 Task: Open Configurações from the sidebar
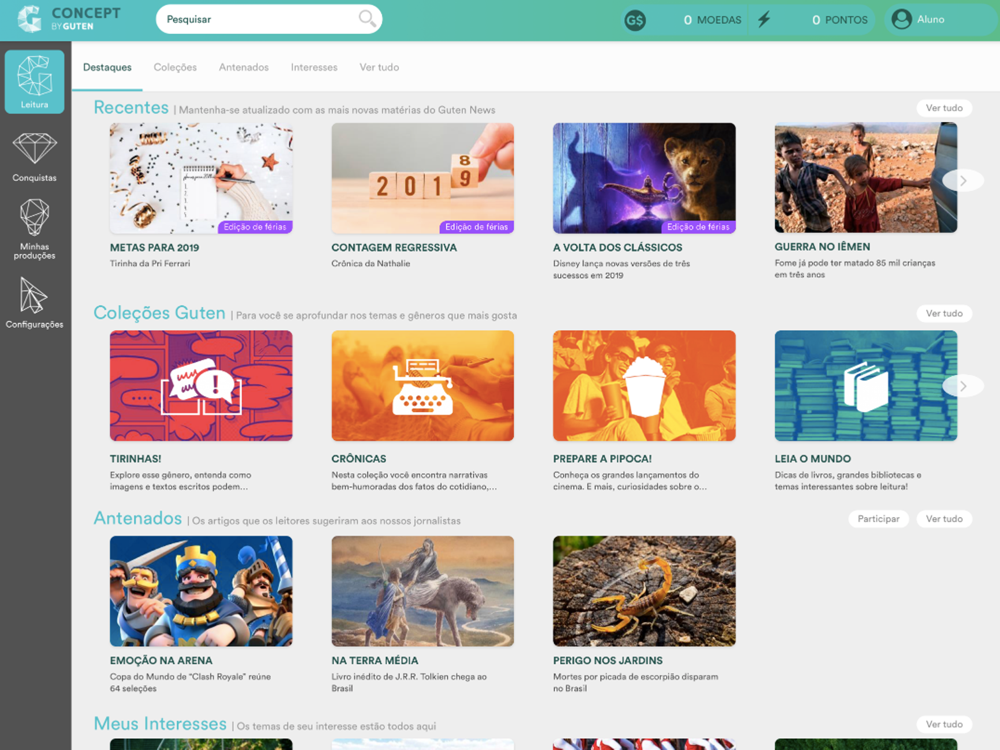pyautogui.click(x=34, y=303)
